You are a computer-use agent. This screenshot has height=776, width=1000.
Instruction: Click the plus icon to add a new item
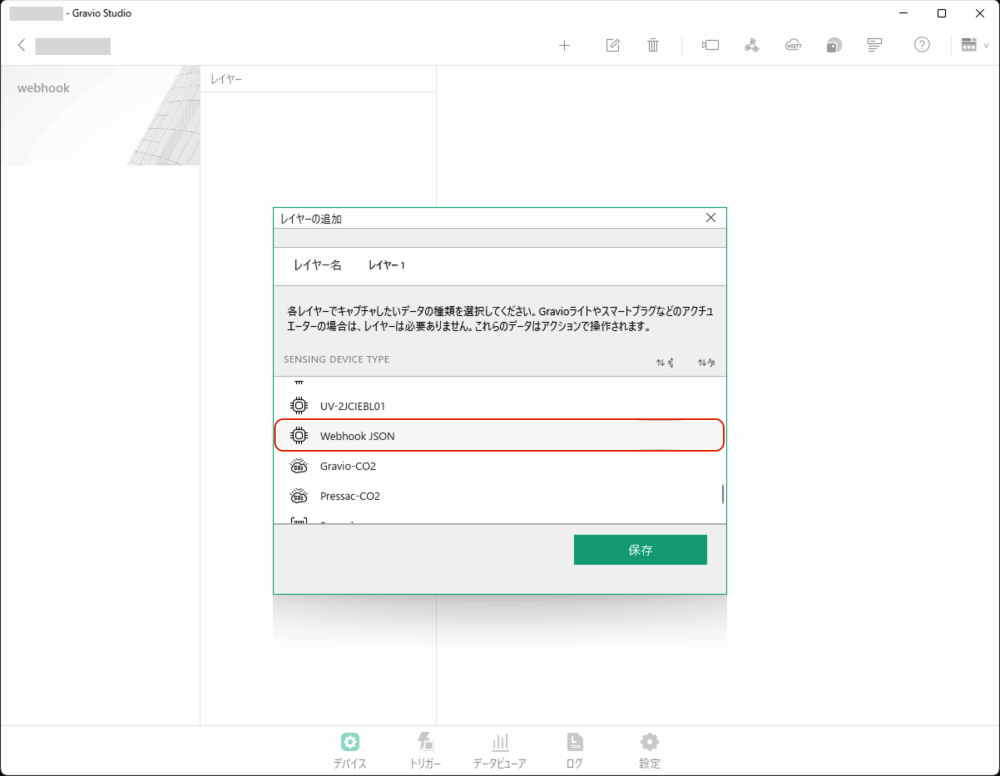click(x=565, y=45)
